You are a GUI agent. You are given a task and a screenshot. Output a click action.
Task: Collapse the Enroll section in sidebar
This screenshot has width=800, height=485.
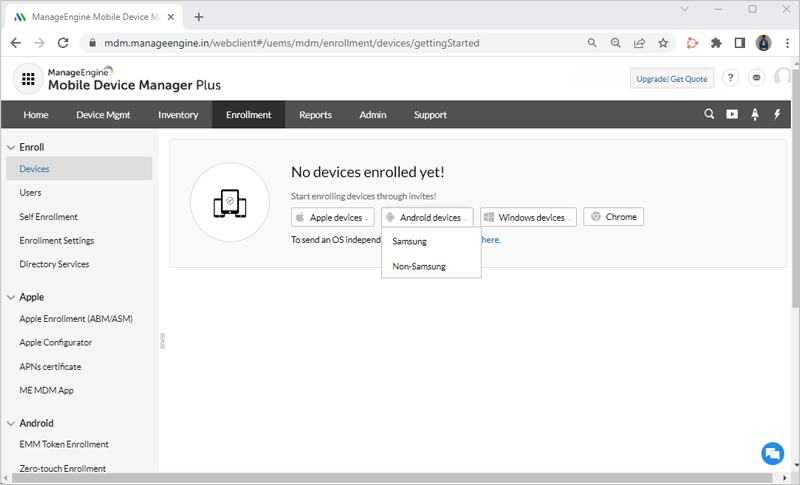point(11,147)
